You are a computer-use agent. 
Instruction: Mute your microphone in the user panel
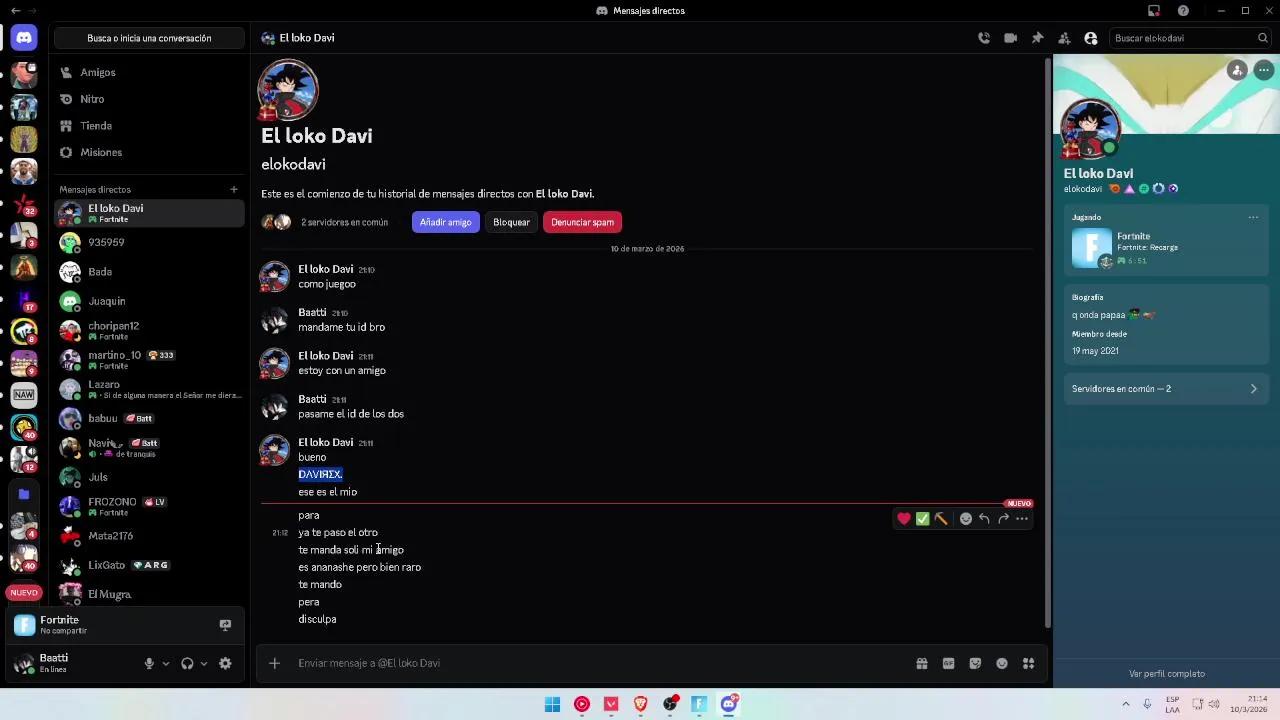[148, 663]
